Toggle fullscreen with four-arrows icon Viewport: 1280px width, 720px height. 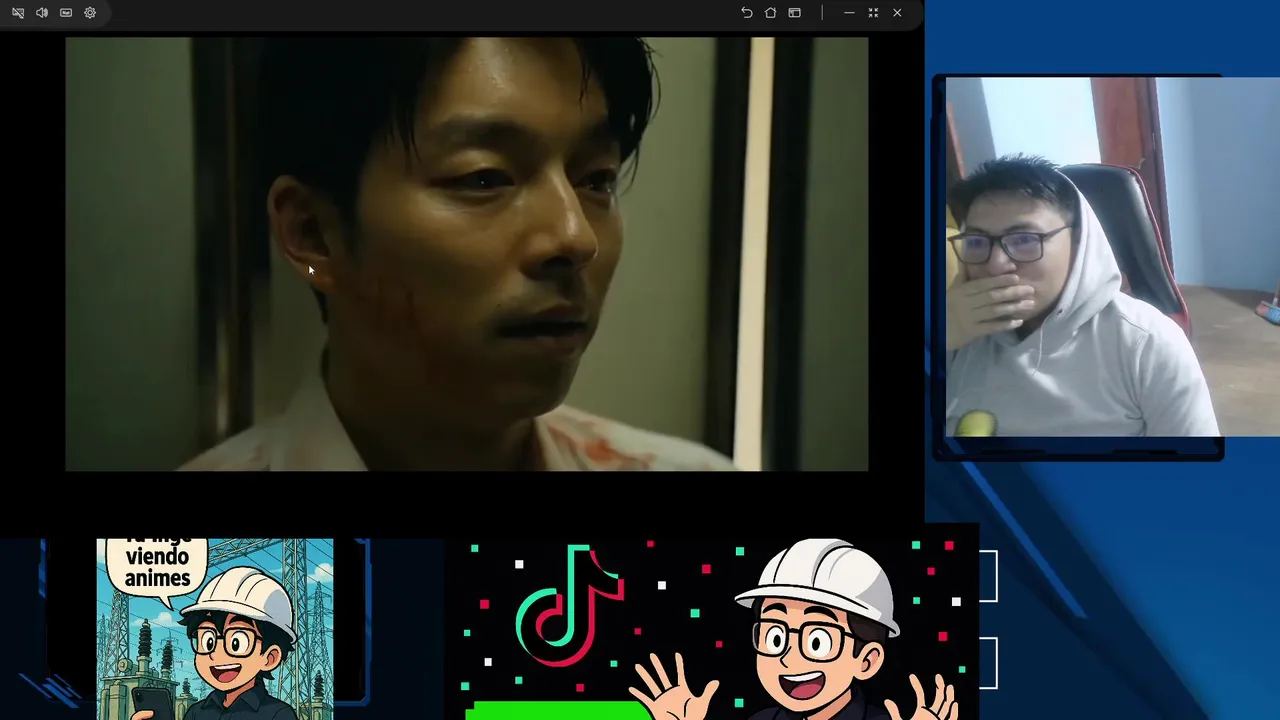(x=873, y=13)
